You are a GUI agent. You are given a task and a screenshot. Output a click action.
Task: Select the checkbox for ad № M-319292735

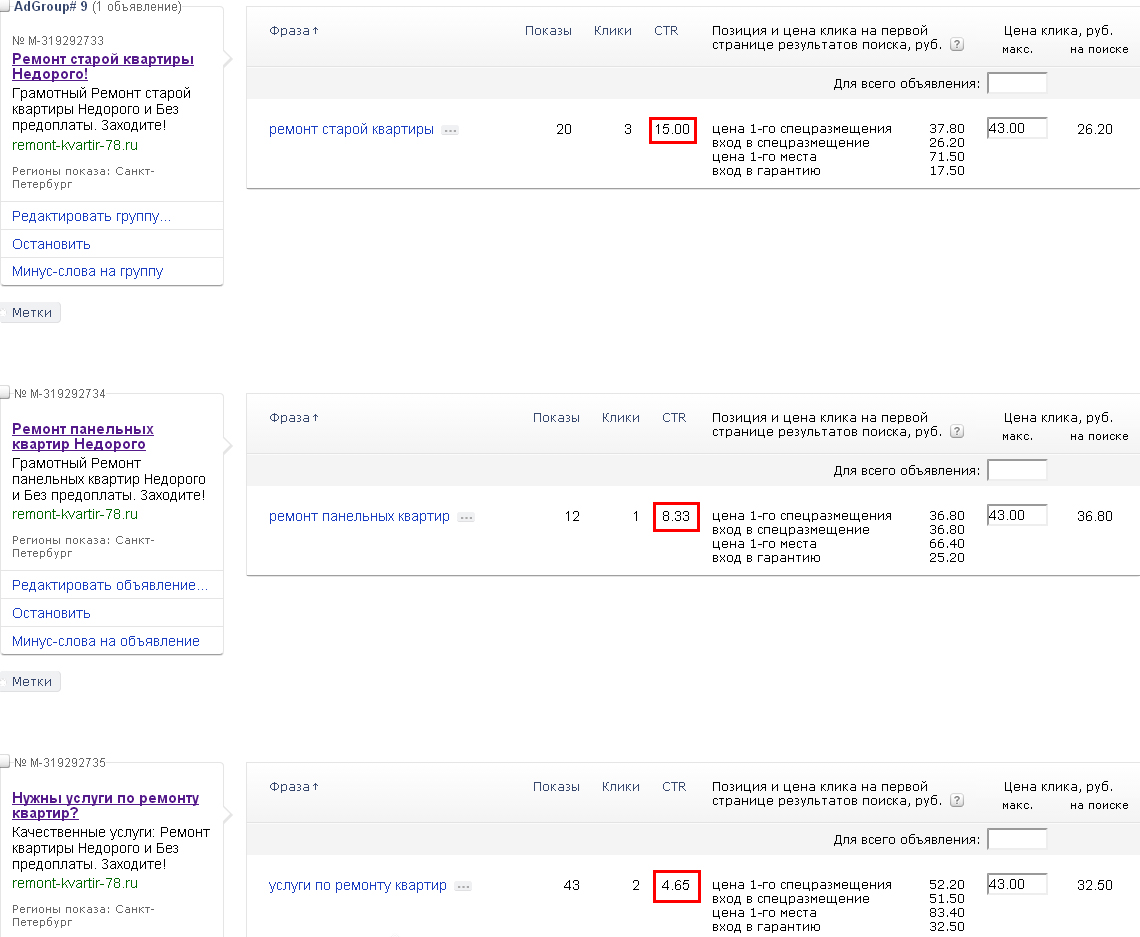pos(5,762)
